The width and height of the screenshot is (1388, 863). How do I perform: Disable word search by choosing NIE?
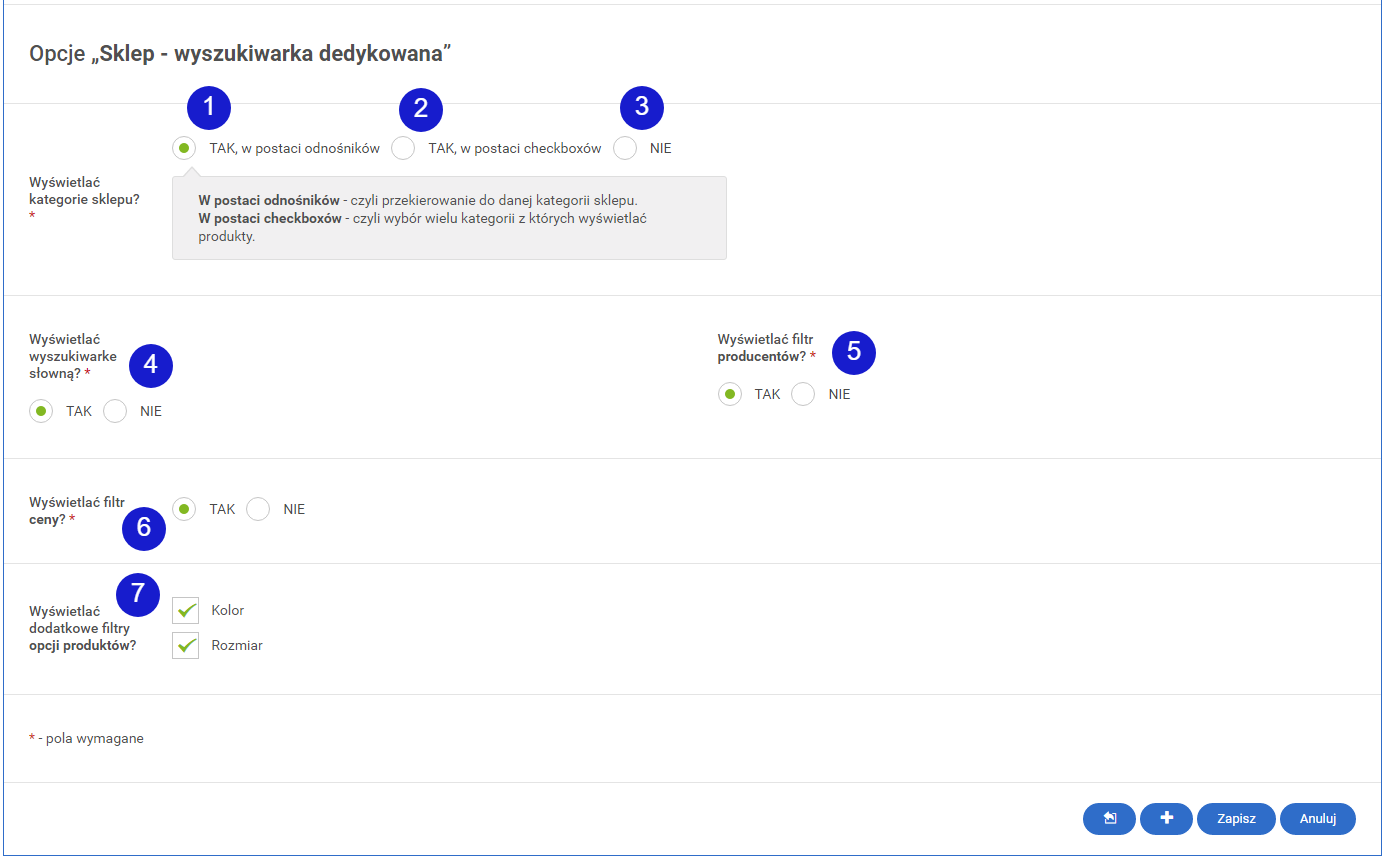tap(115, 411)
